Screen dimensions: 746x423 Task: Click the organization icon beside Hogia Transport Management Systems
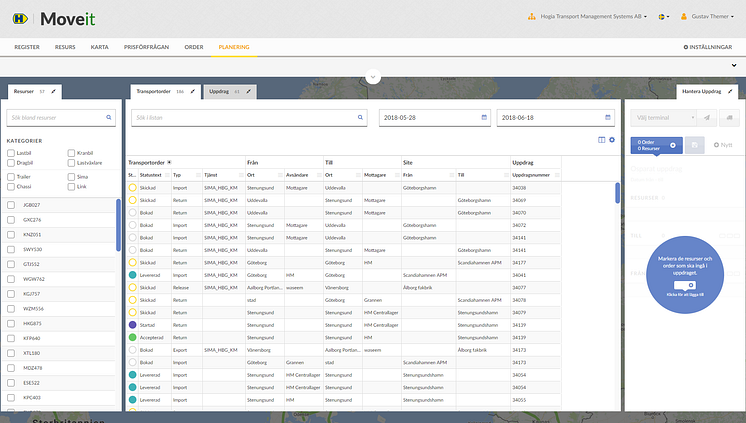531,17
